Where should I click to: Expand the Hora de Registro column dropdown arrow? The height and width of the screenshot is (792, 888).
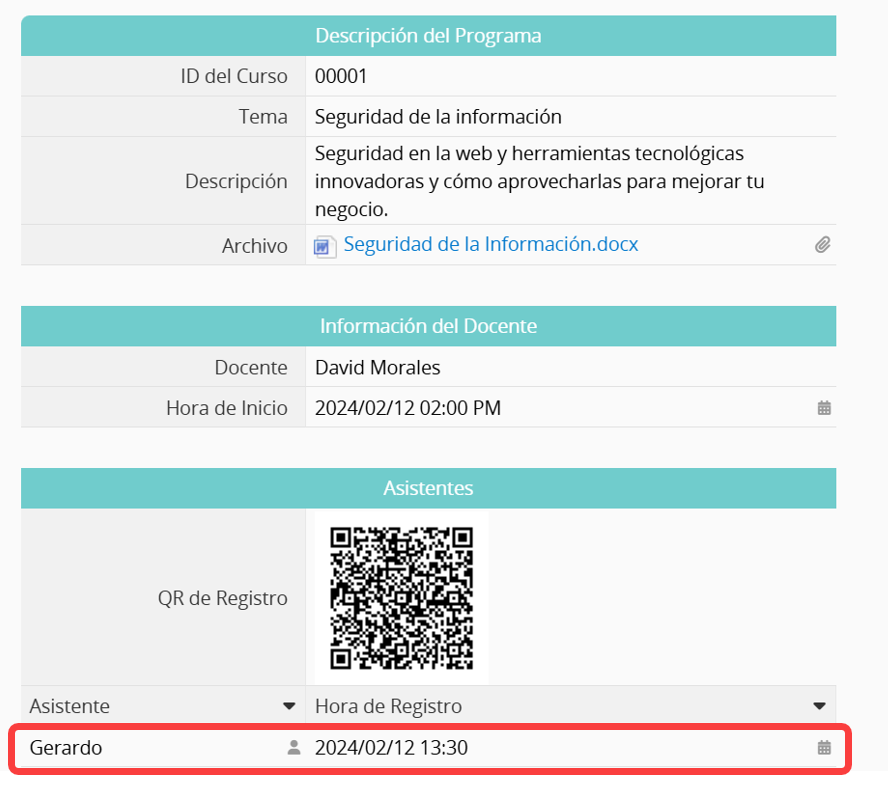(x=819, y=706)
